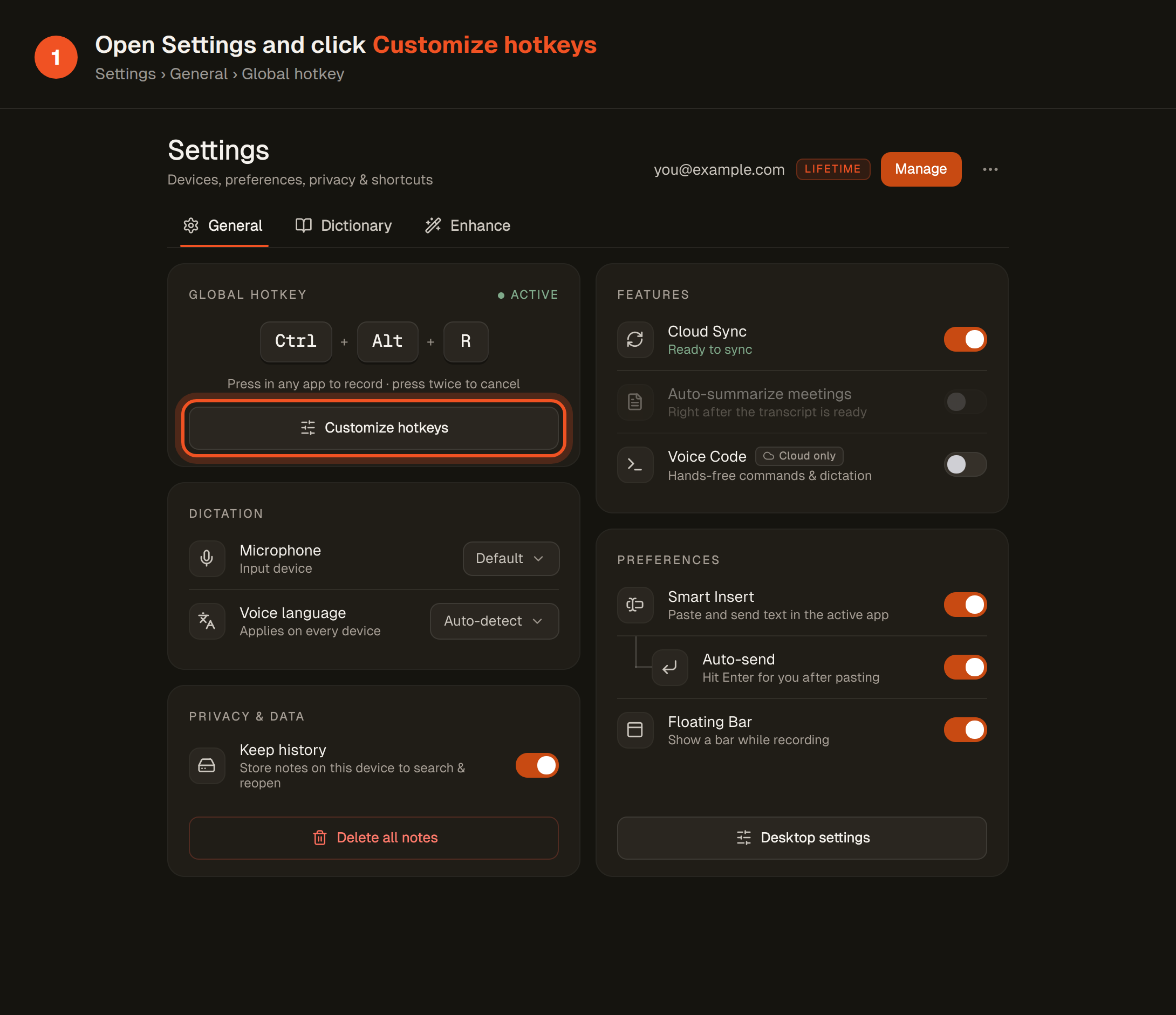The width and height of the screenshot is (1176, 1015).
Task: Enable the Voice Code toggle
Action: pyautogui.click(x=965, y=465)
